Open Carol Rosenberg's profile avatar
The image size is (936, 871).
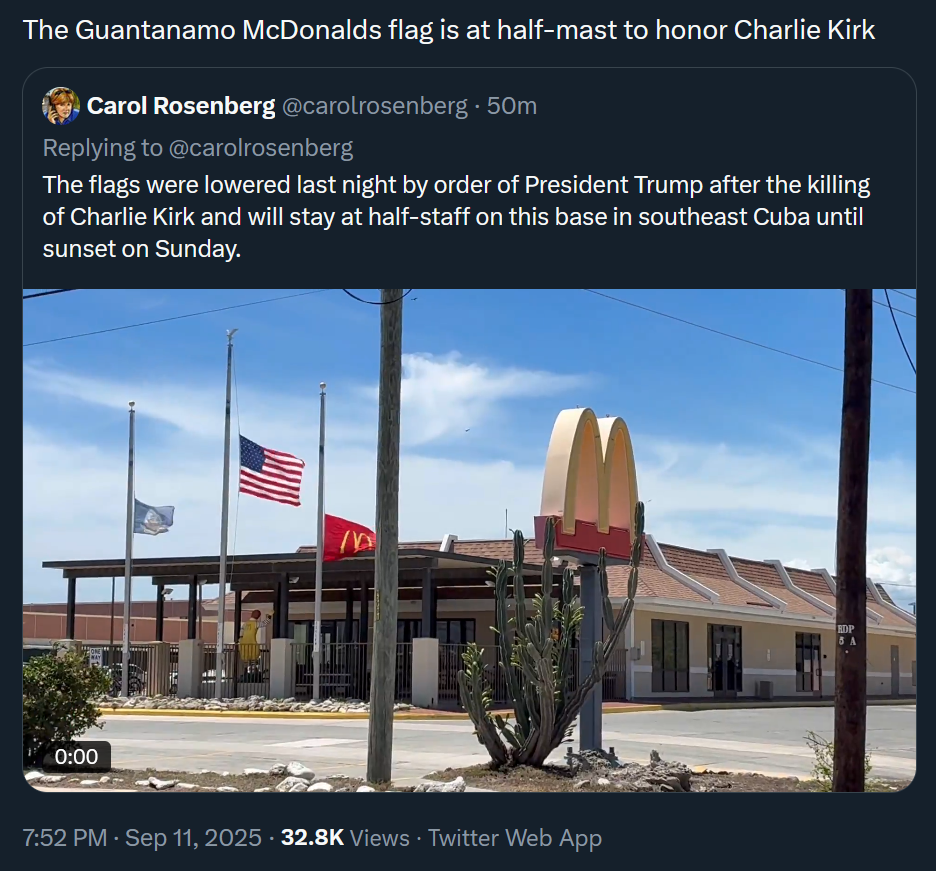point(61,106)
